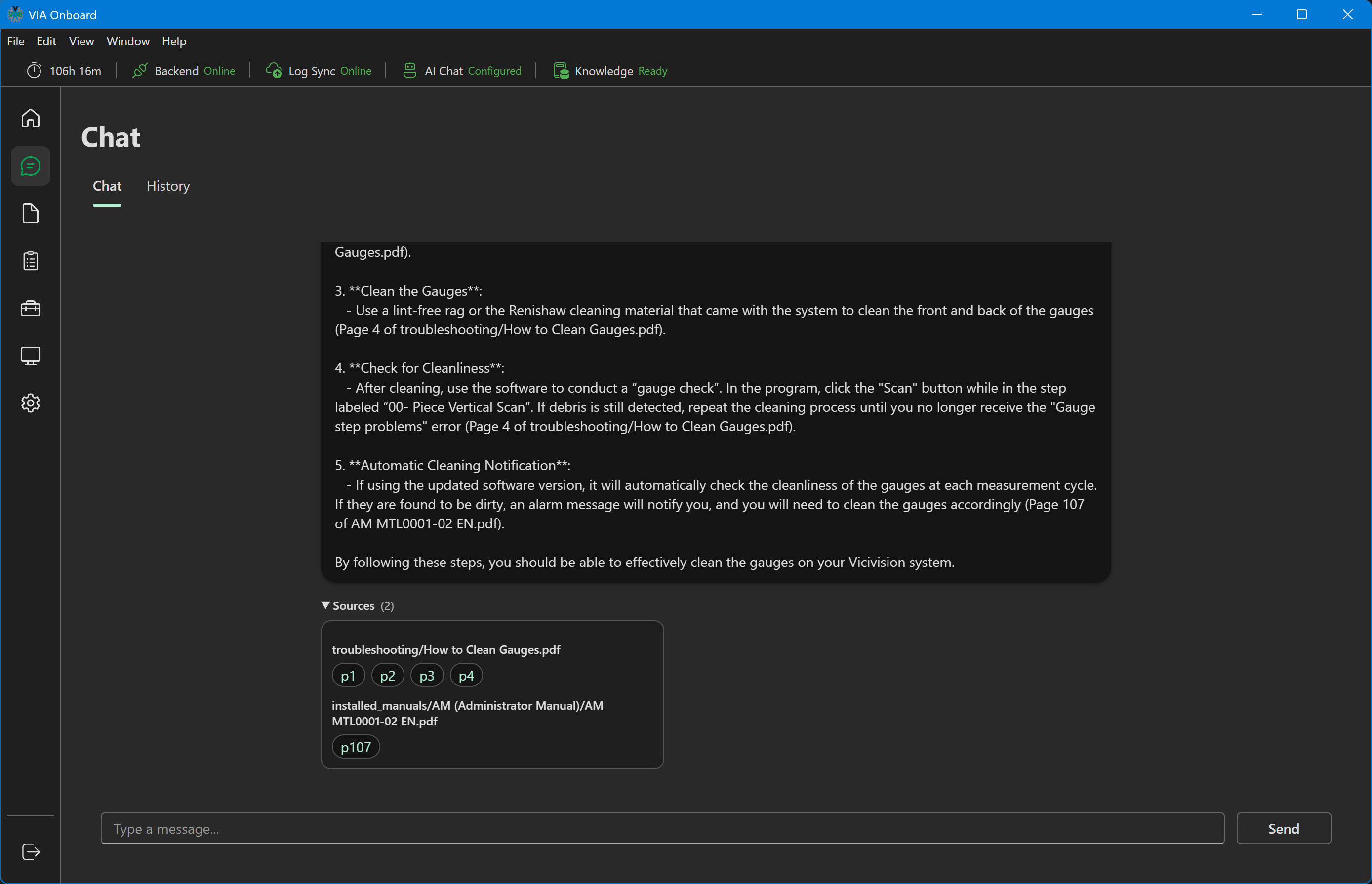Click the Log Sync cloud icon

click(x=274, y=71)
